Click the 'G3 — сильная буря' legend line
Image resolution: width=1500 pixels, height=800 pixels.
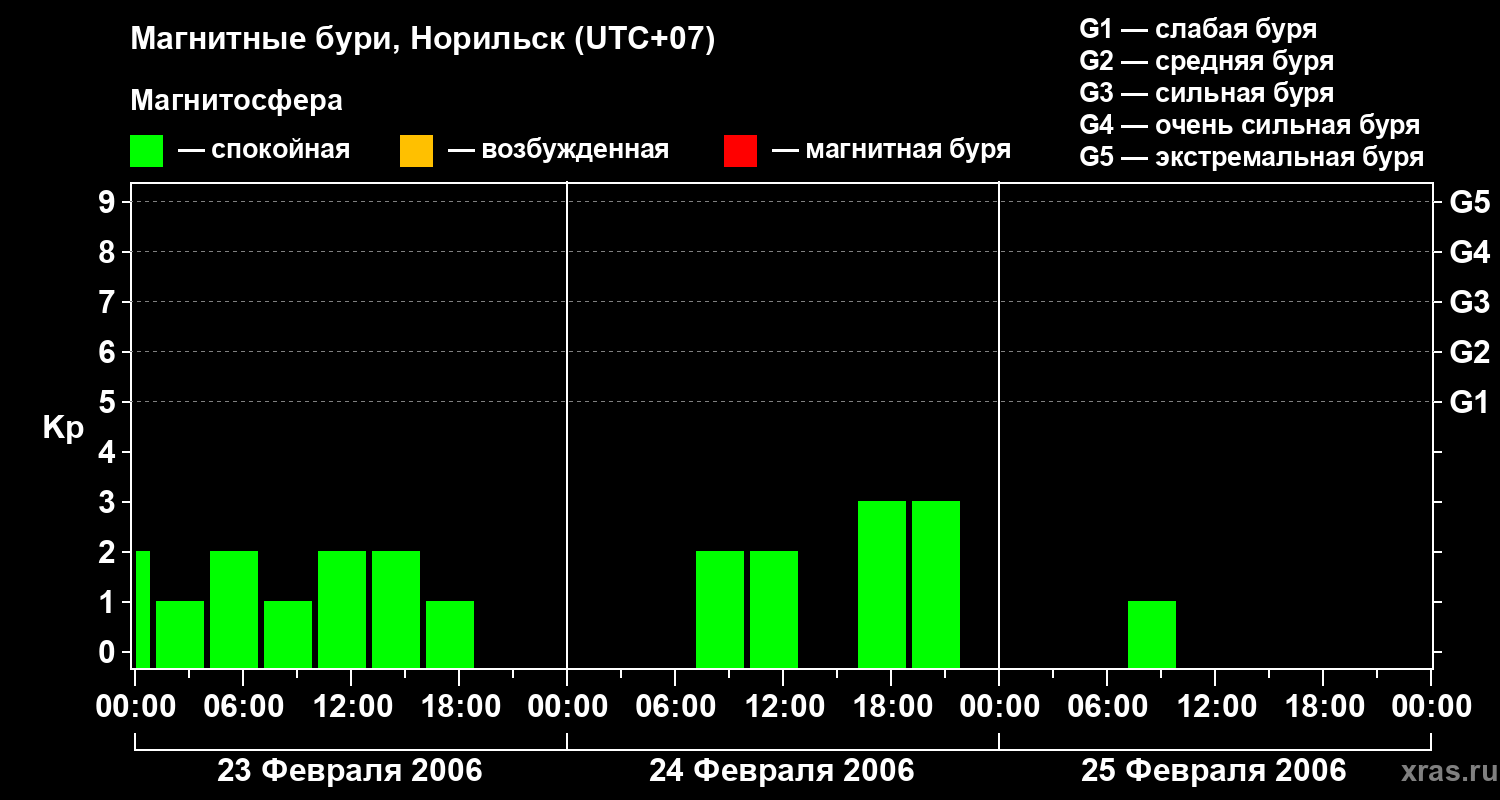click(1207, 93)
